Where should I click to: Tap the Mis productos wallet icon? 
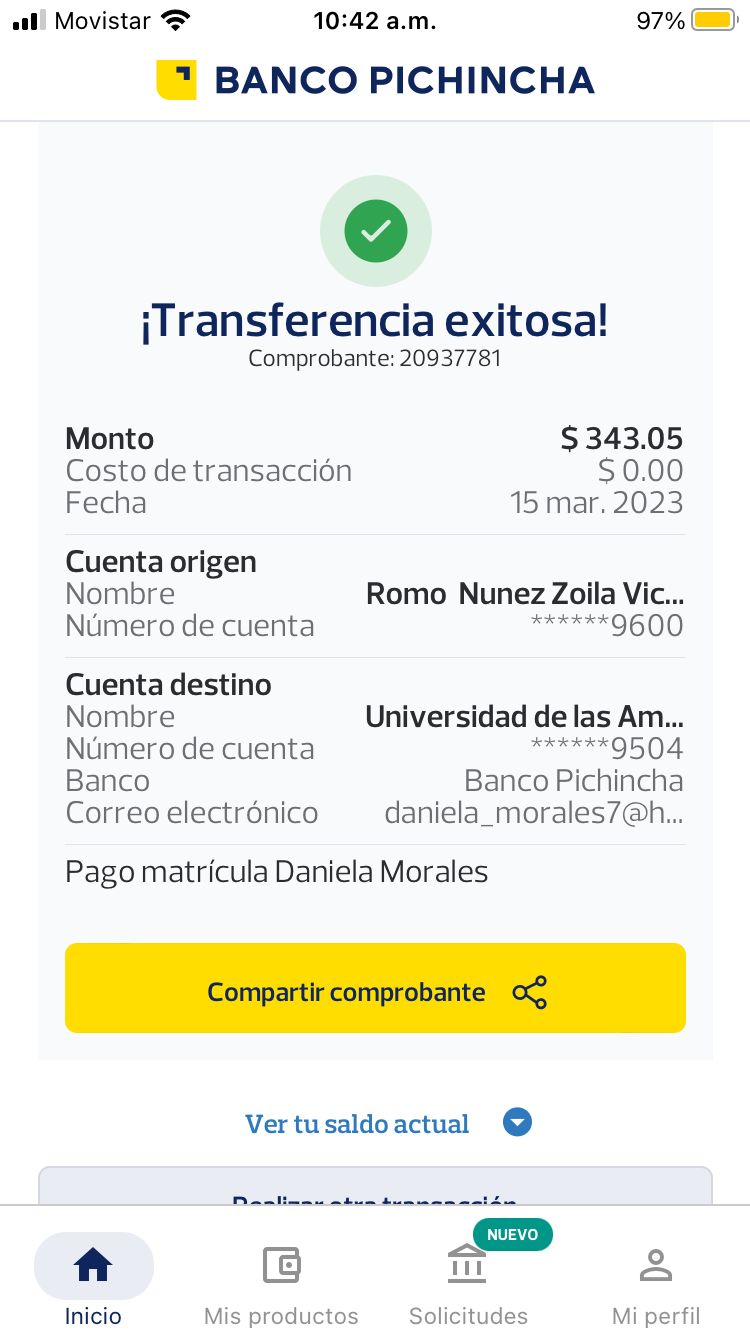click(x=281, y=1266)
